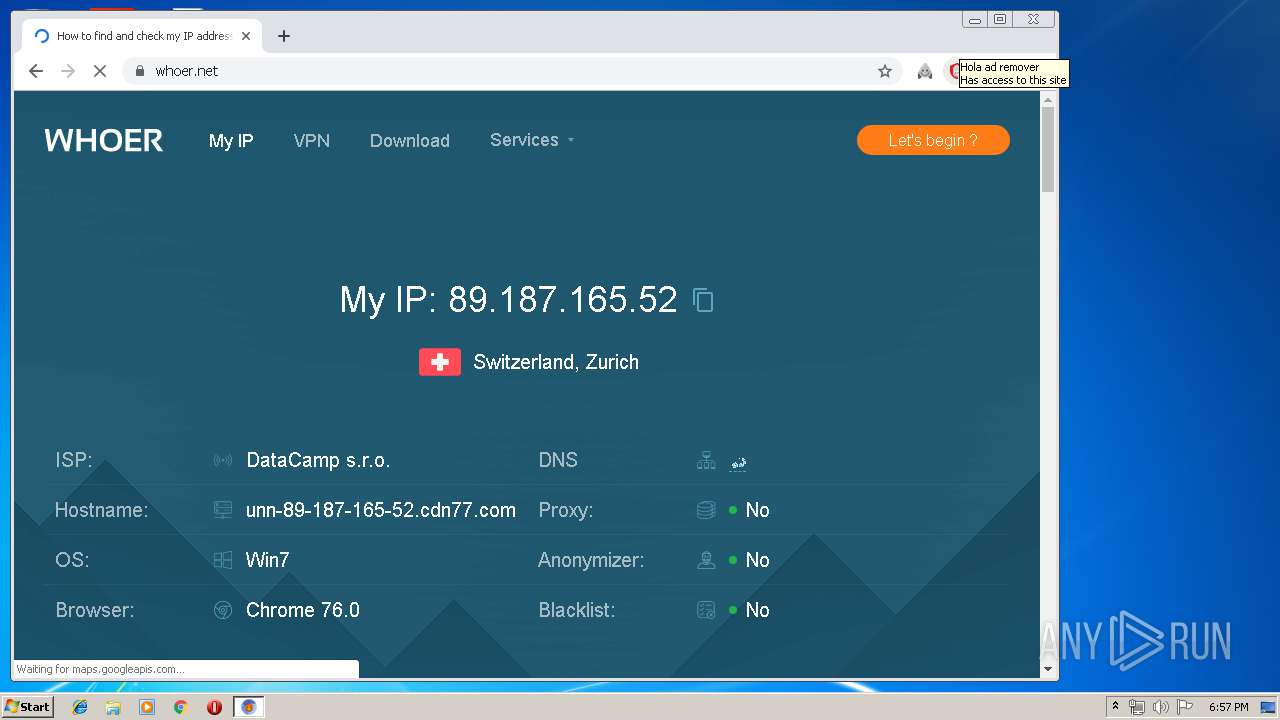Open Windows Media Player from taskbar

(147, 707)
